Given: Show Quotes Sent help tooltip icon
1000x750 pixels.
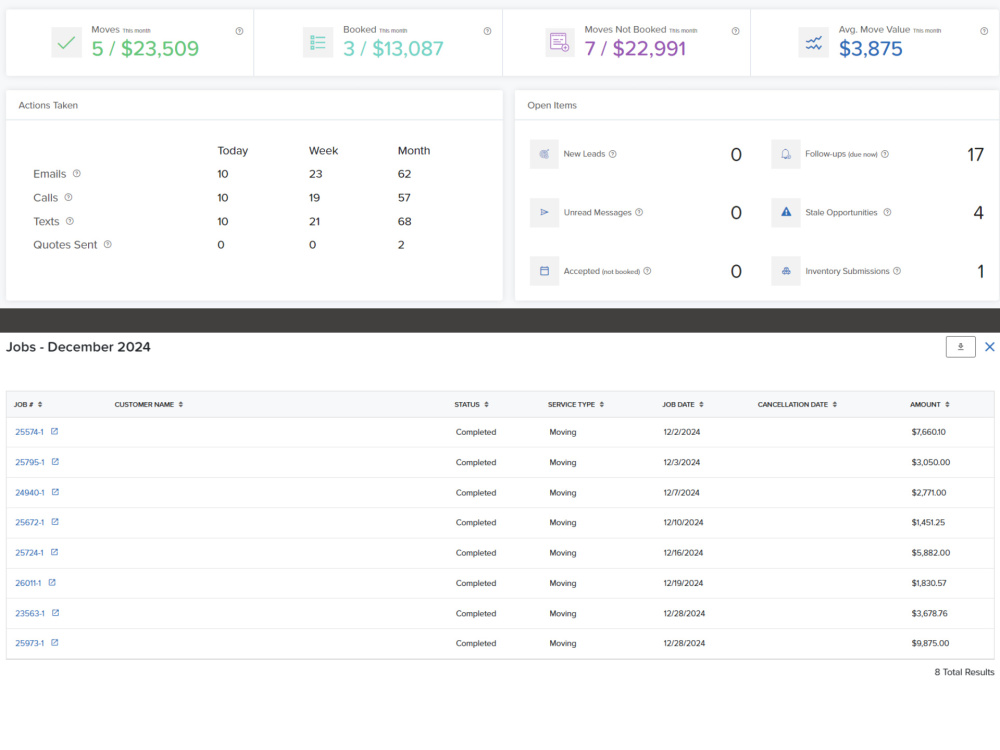Looking at the screenshot, I should tap(108, 244).
